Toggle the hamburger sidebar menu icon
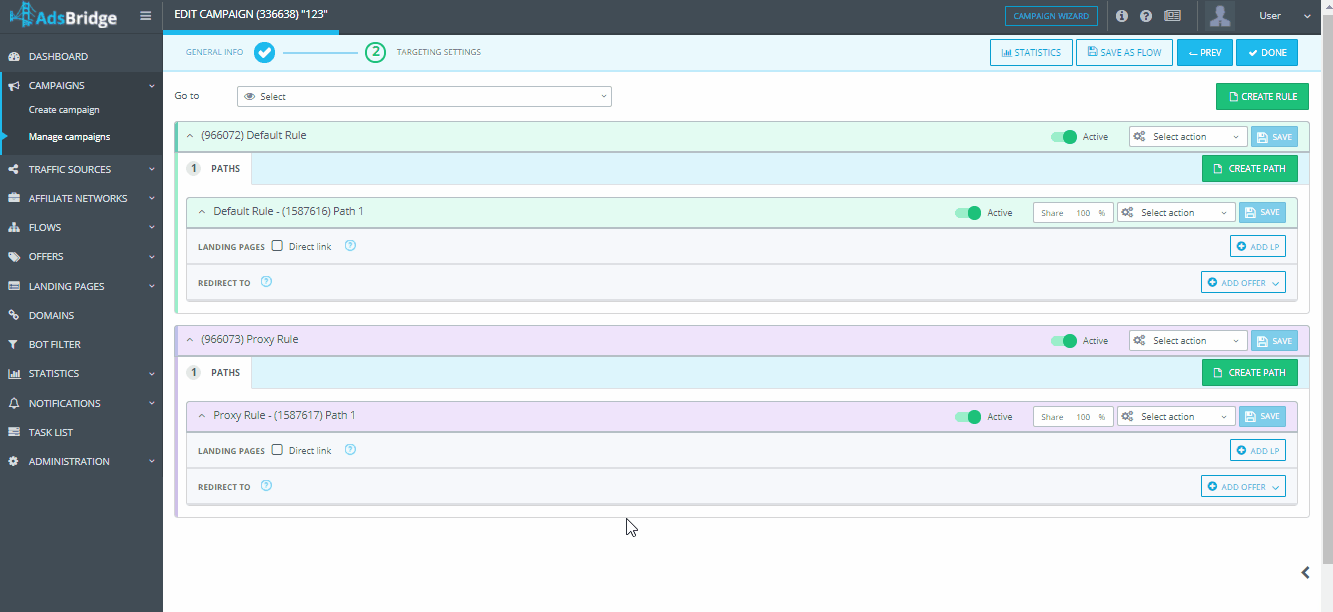Image resolution: width=1333 pixels, height=612 pixels. (146, 16)
